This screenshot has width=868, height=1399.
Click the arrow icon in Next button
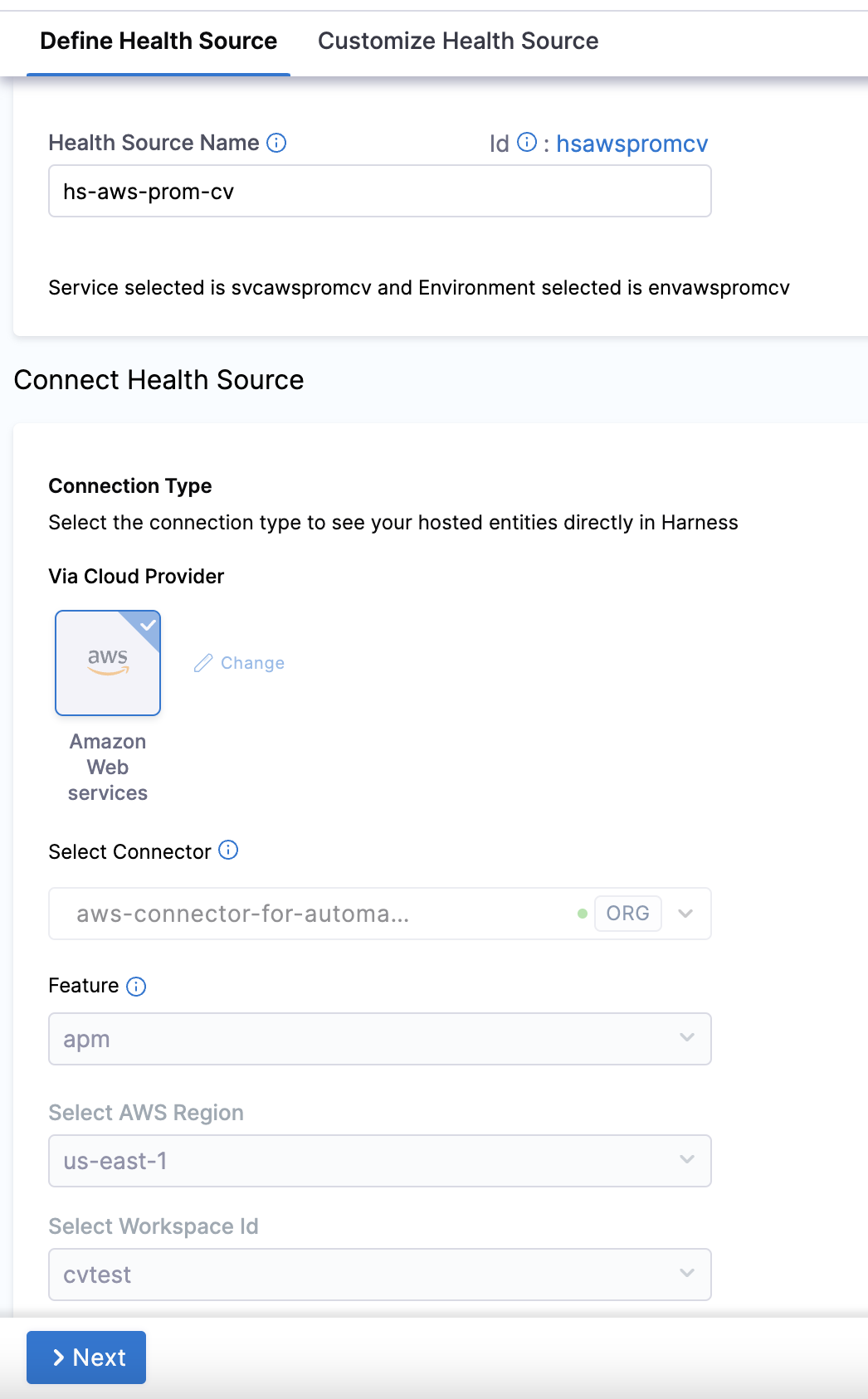click(x=58, y=1358)
